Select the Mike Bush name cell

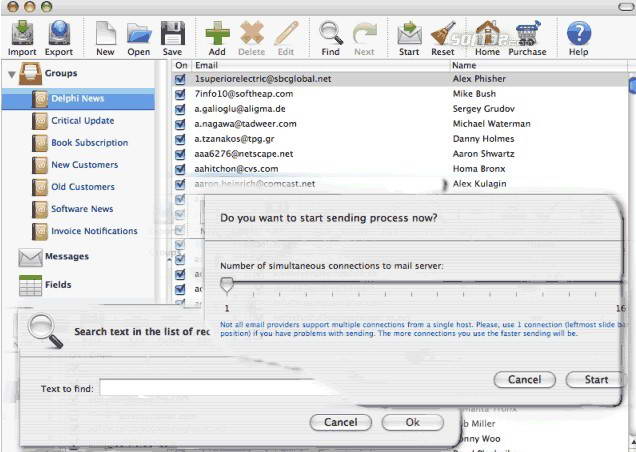pos(474,94)
